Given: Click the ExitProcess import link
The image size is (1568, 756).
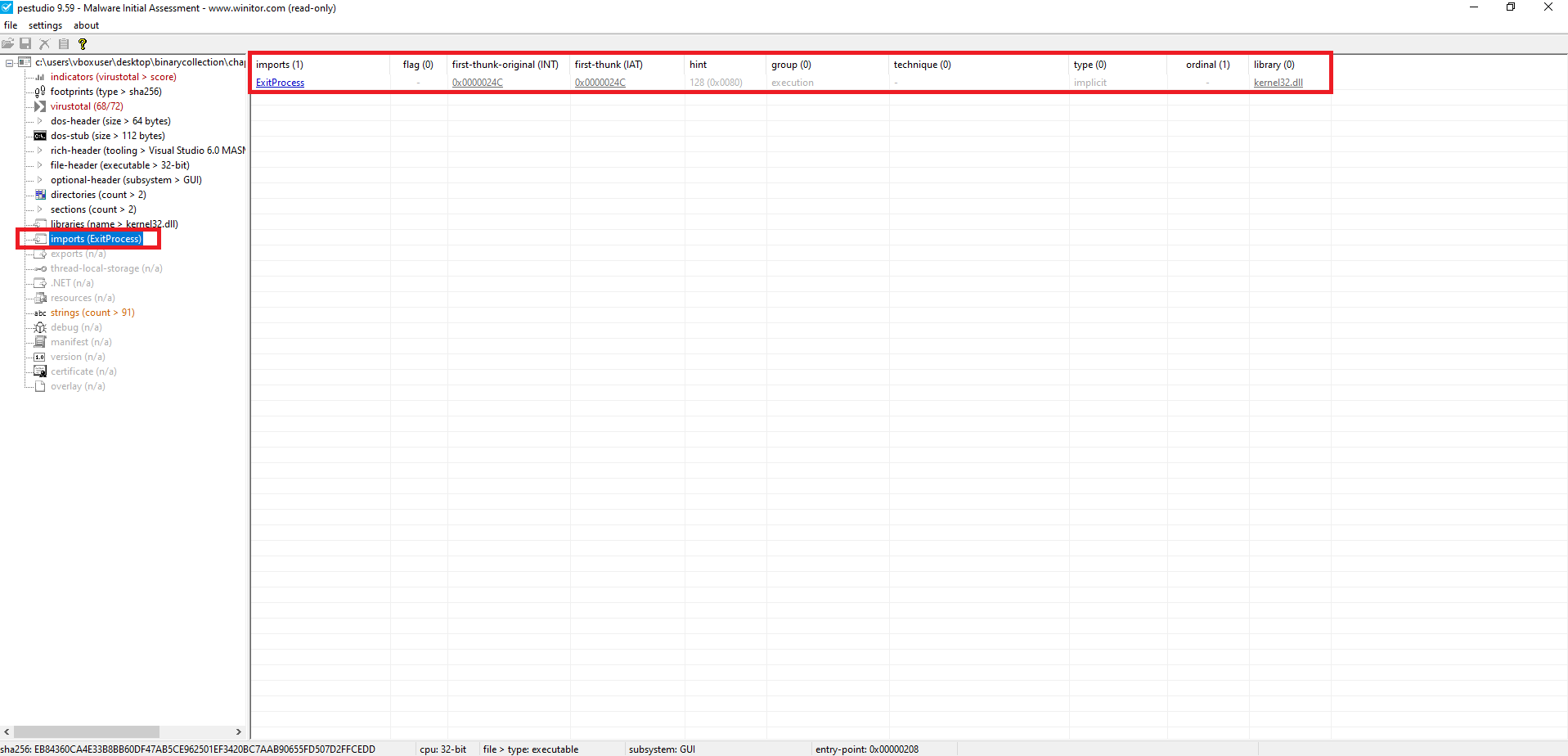Looking at the screenshot, I should pyautogui.click(x=280, y=83).
